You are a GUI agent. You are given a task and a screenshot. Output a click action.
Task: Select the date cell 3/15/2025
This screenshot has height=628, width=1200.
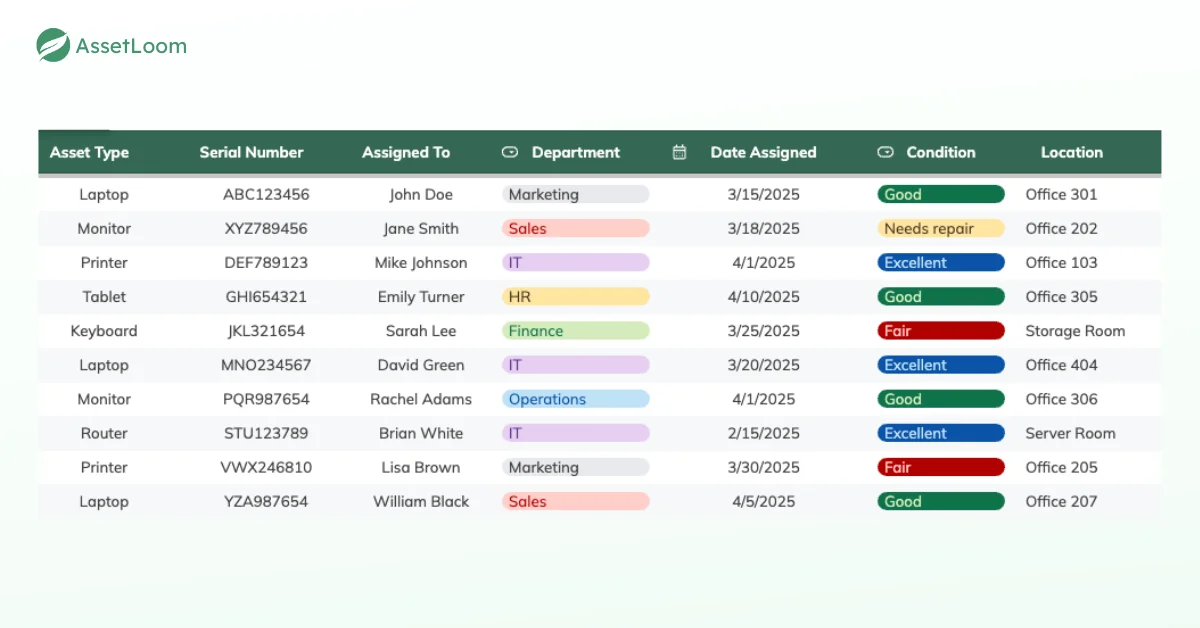pos(764,195)
